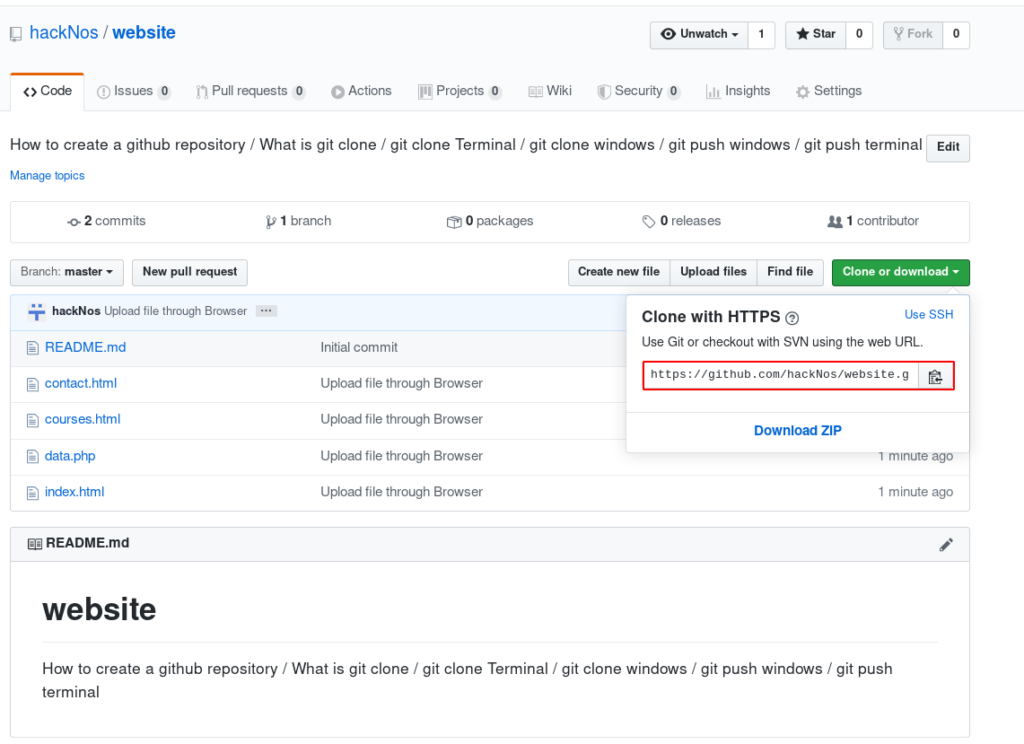Open the Insights tab
The width and height of the screenshot is (1024, 744).
click(x=738, y=91)
